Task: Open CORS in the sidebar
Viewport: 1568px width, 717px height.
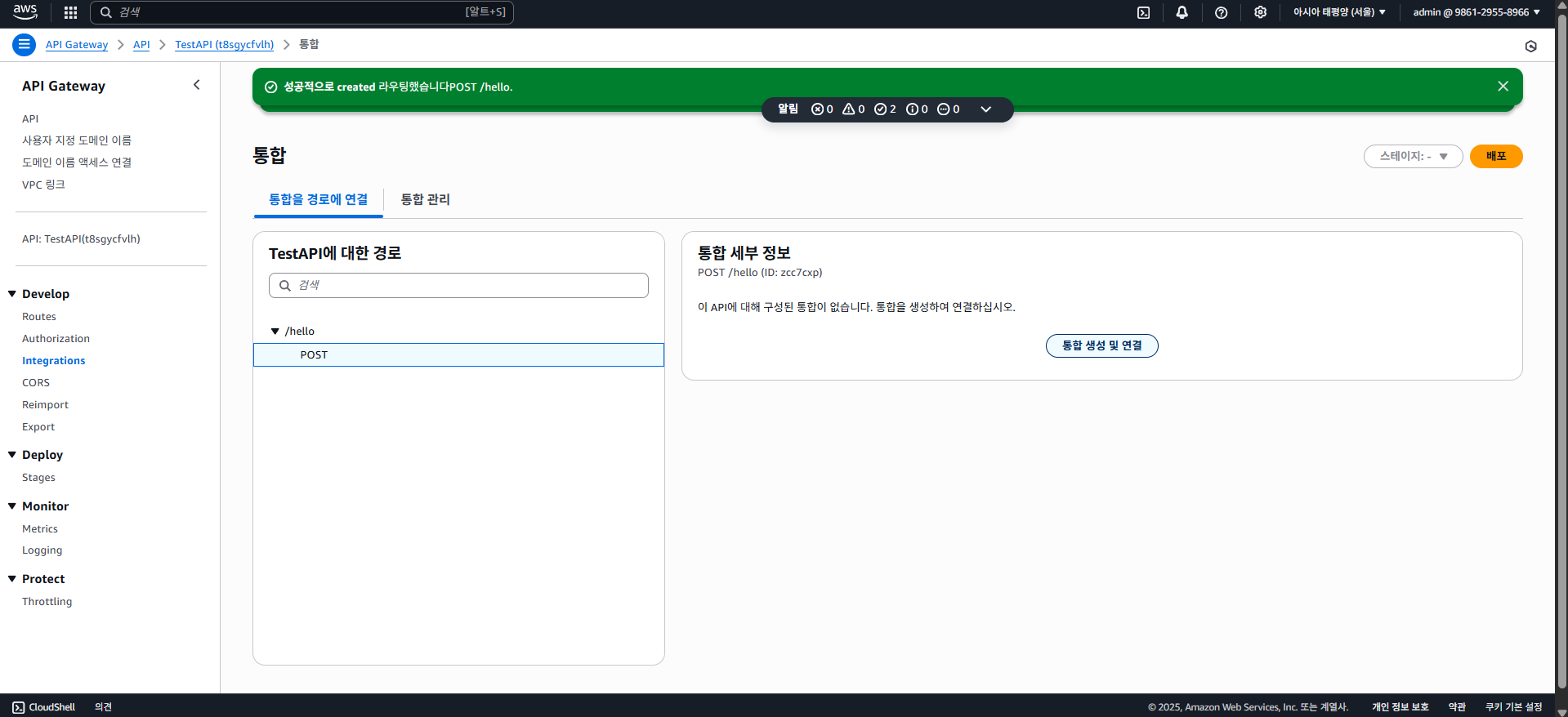Action: click(x=36, y=383)
